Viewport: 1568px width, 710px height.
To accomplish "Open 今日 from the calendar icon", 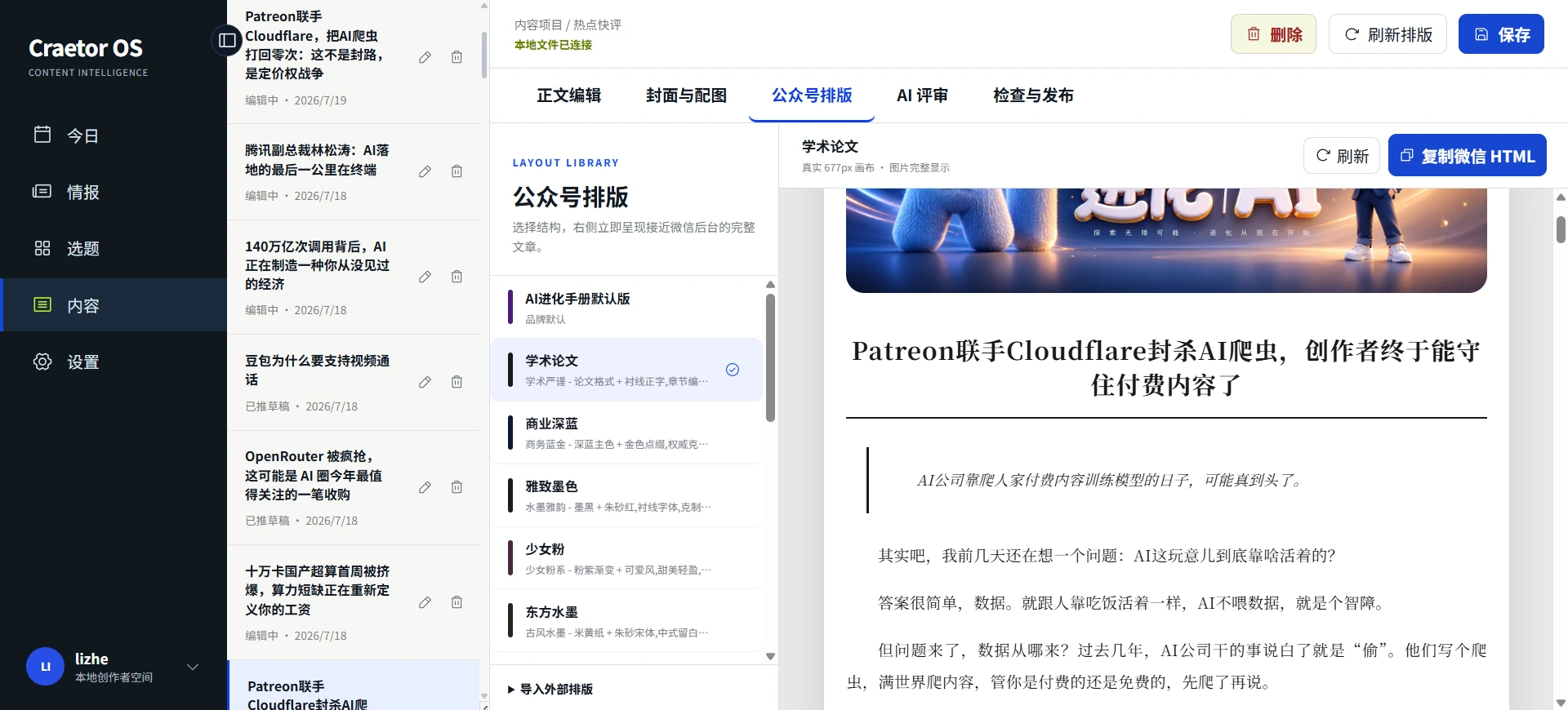I will pyautogui.click(x=42, y=134).
